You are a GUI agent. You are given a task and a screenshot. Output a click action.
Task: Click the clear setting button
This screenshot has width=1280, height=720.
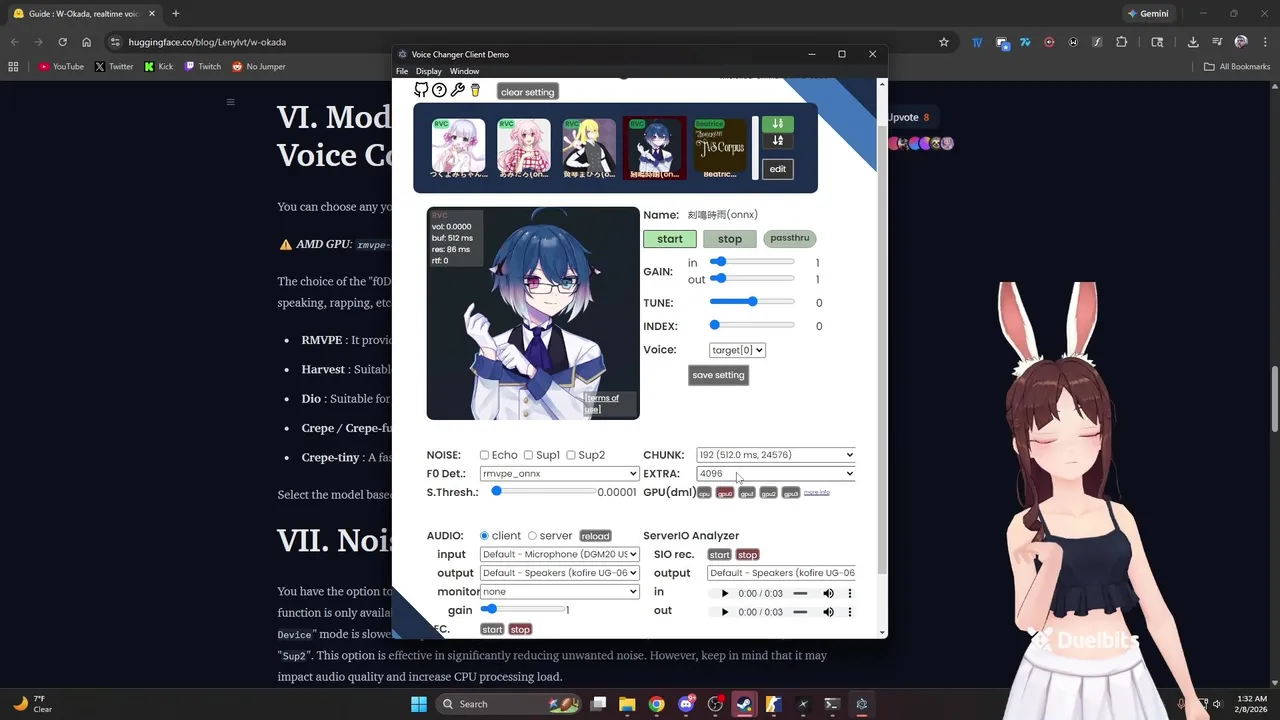point(527,92)
